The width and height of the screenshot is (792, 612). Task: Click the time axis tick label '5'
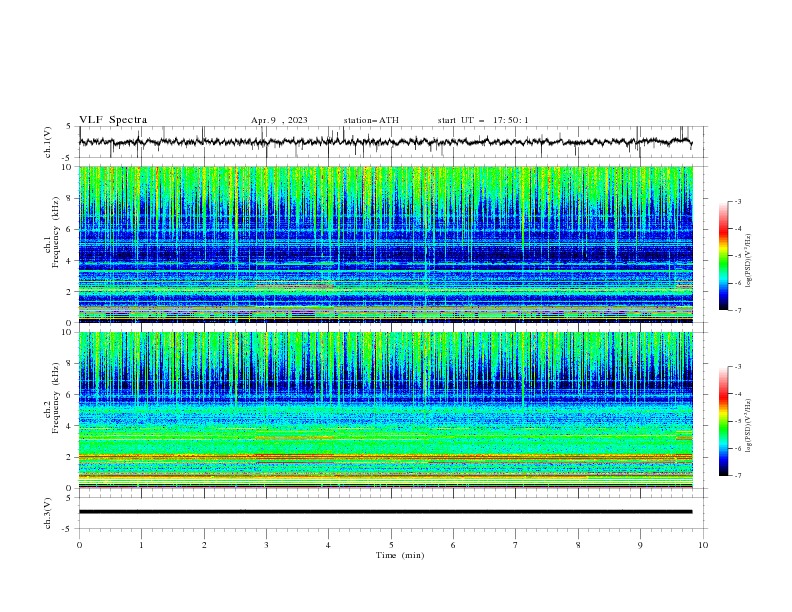coord(391,545)
